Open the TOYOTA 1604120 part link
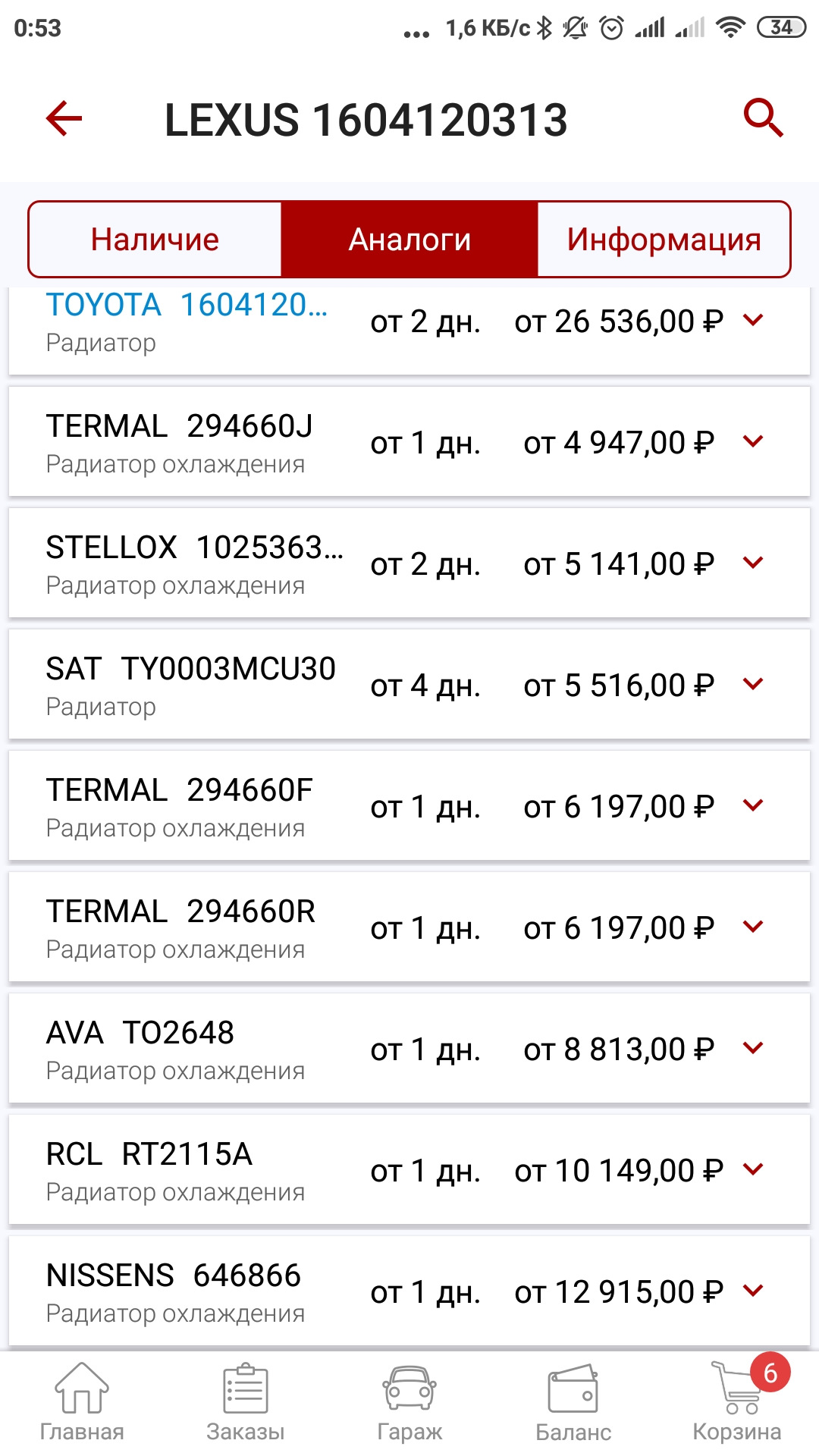 point(187,306)
